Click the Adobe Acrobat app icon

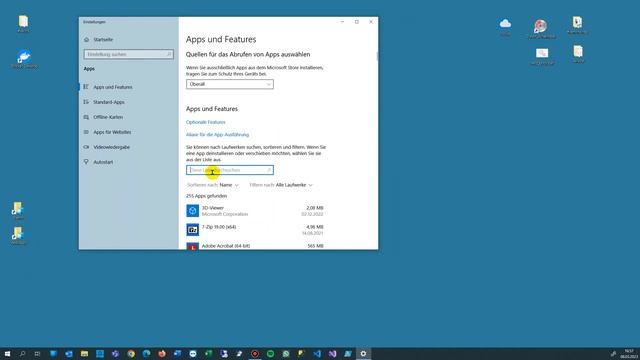193,246
